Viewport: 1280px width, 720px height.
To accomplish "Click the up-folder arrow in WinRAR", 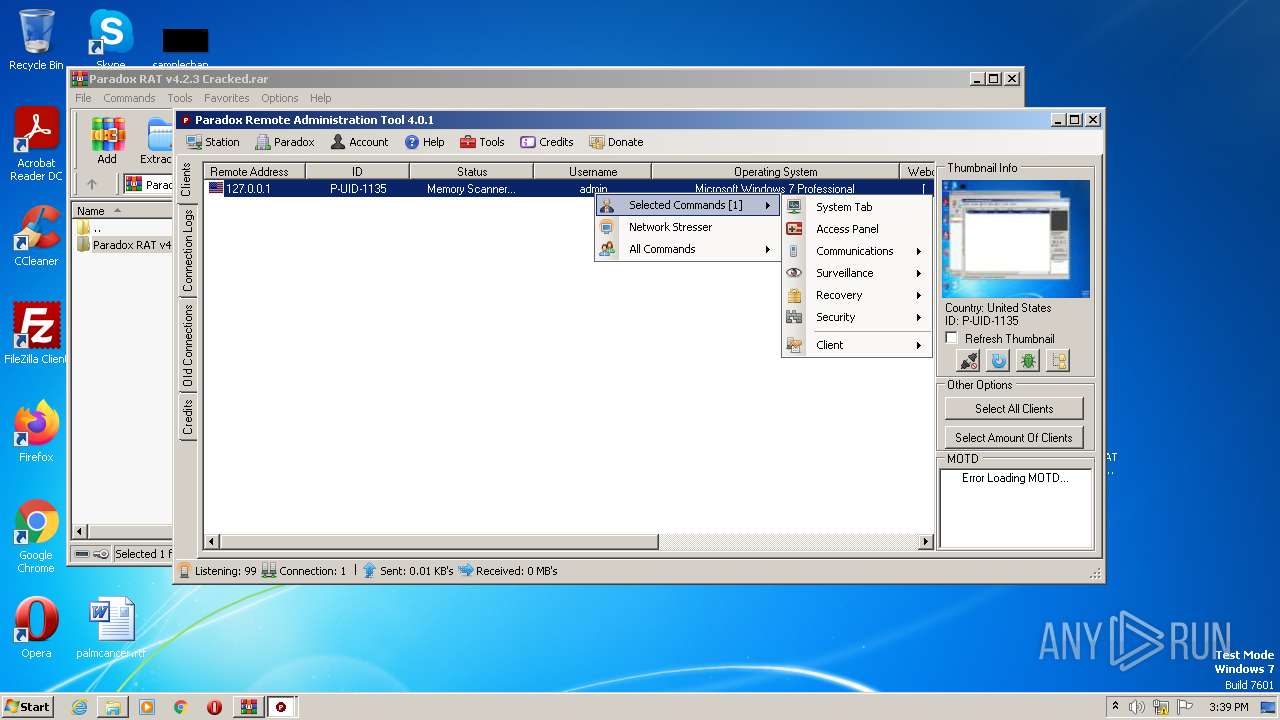I will pos(92,184).
